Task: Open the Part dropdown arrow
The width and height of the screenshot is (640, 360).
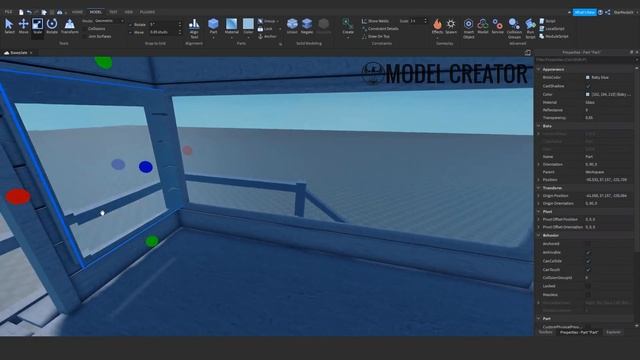Action: pyautogui.click(x=213, y=37)
